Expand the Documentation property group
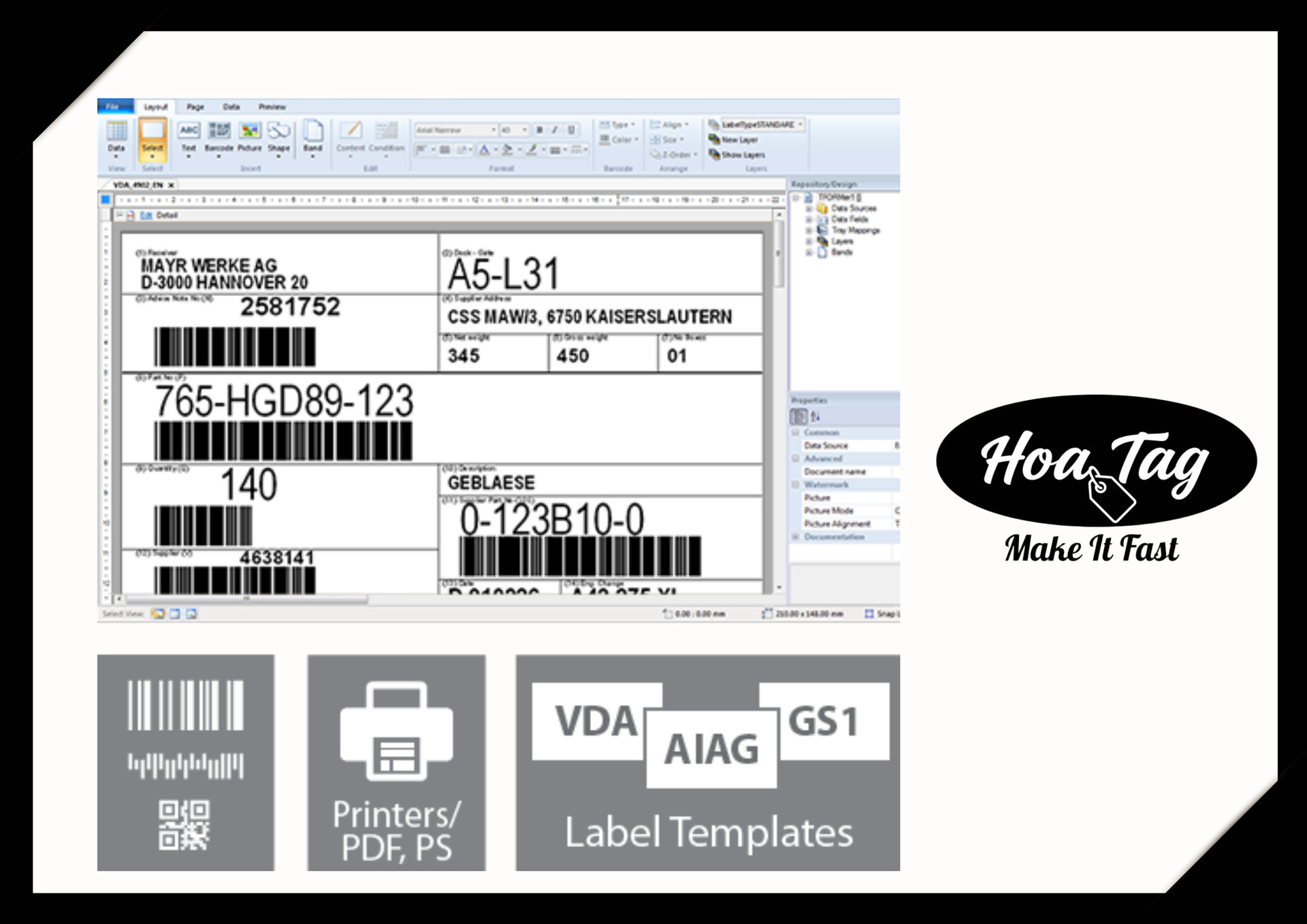 coord(795,537)
